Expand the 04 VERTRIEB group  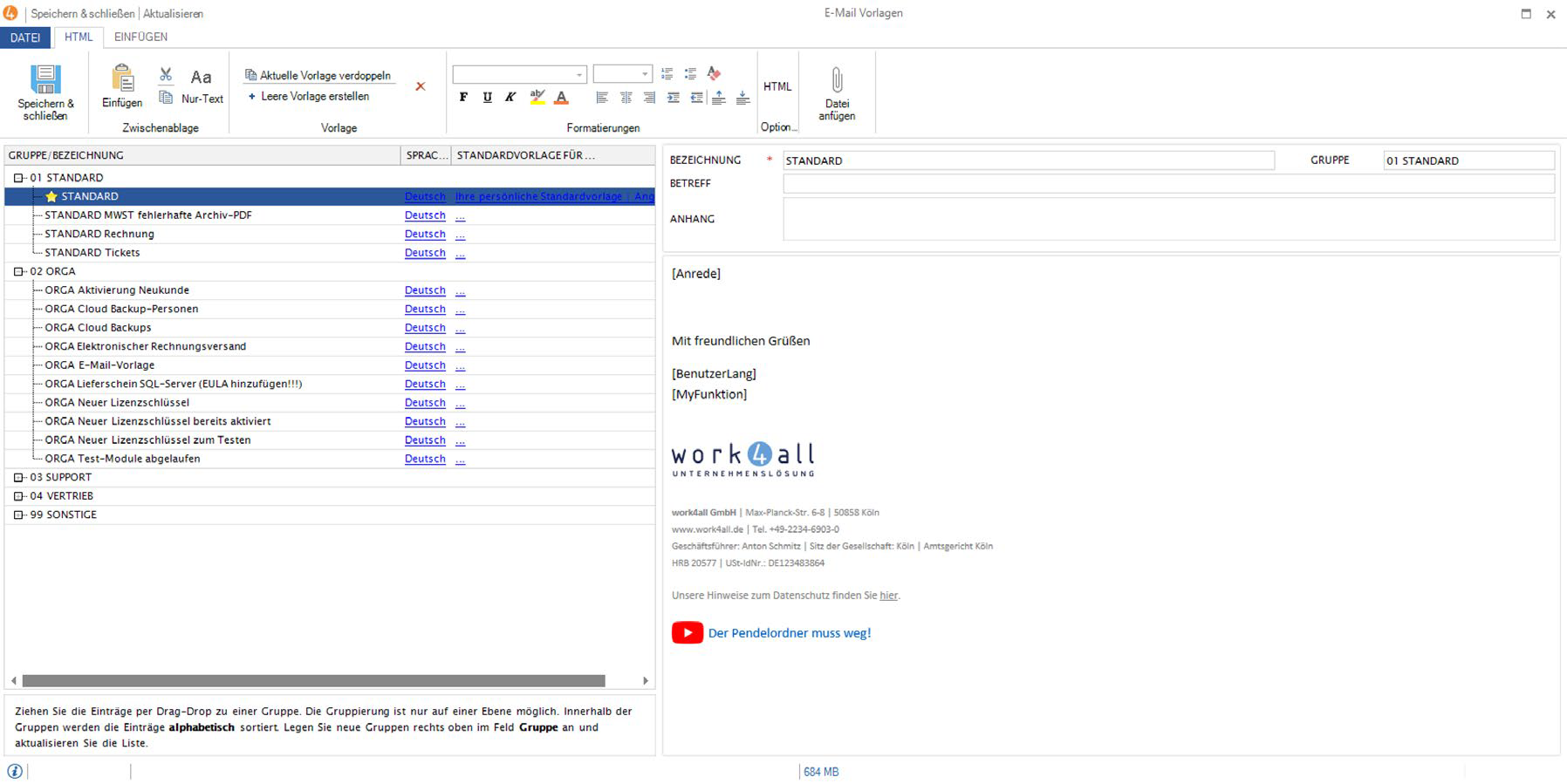click(18, 496)
